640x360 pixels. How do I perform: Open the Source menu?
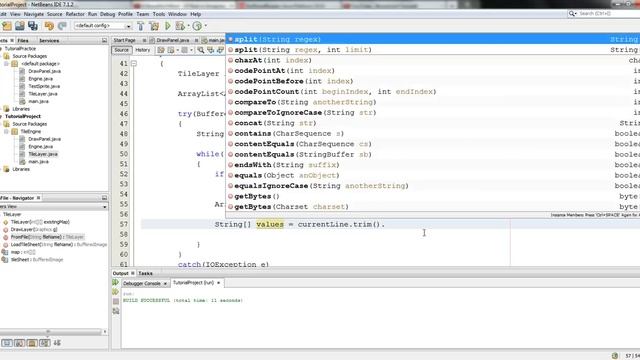click(x=55, y=14)
